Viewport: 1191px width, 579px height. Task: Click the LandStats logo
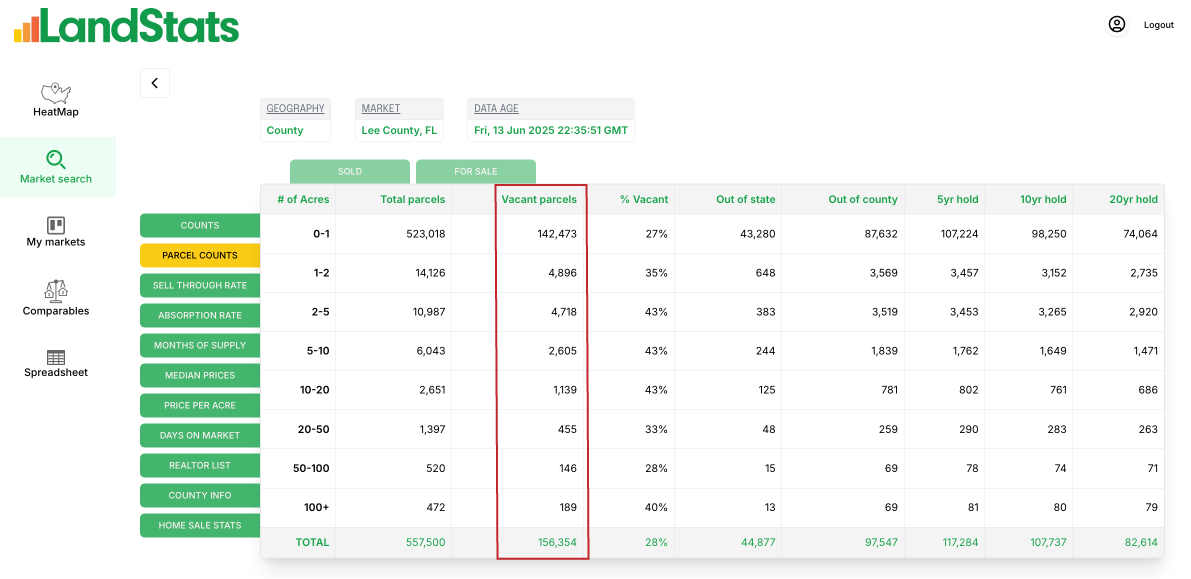pos(126,26)
